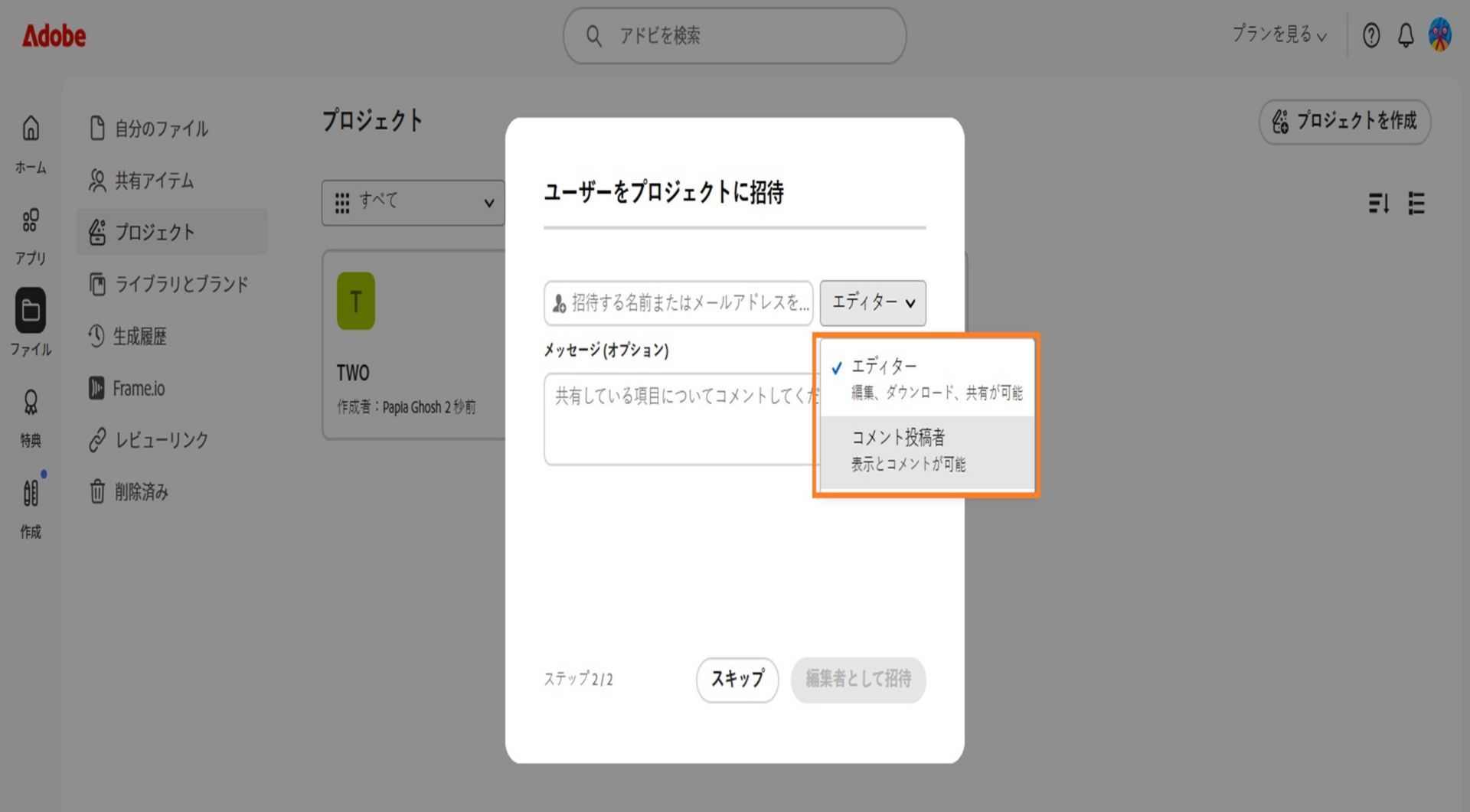
Task: Open the すべて filter dropdown
Action: coord(413,203)
